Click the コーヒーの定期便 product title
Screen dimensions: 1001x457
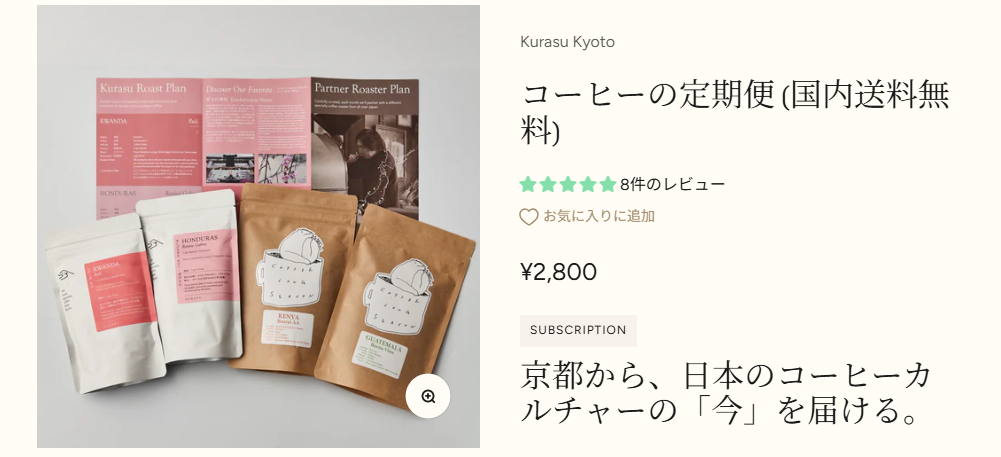[734, 114]
